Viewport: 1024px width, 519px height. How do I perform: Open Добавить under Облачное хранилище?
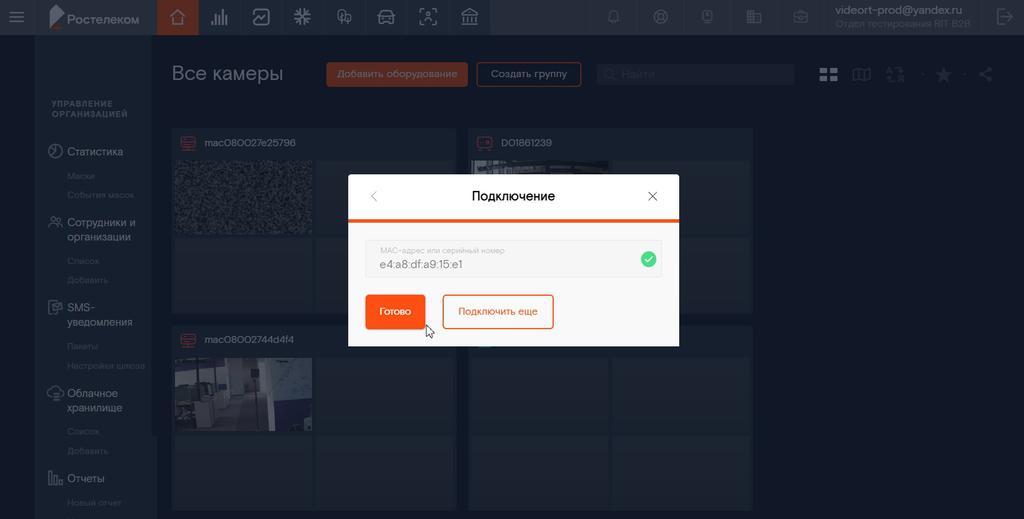[x=88, y=451]
